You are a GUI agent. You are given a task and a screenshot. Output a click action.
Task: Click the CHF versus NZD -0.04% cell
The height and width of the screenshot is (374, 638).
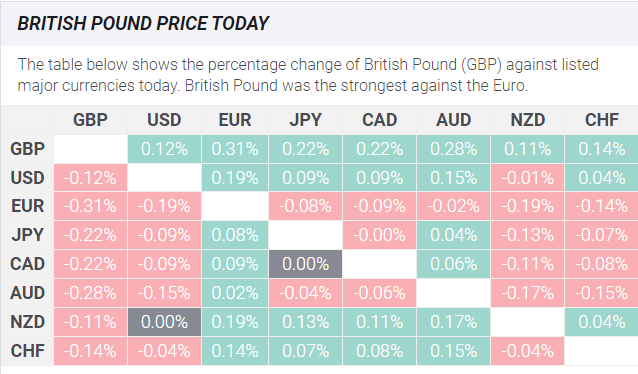(x=527, y=351)
